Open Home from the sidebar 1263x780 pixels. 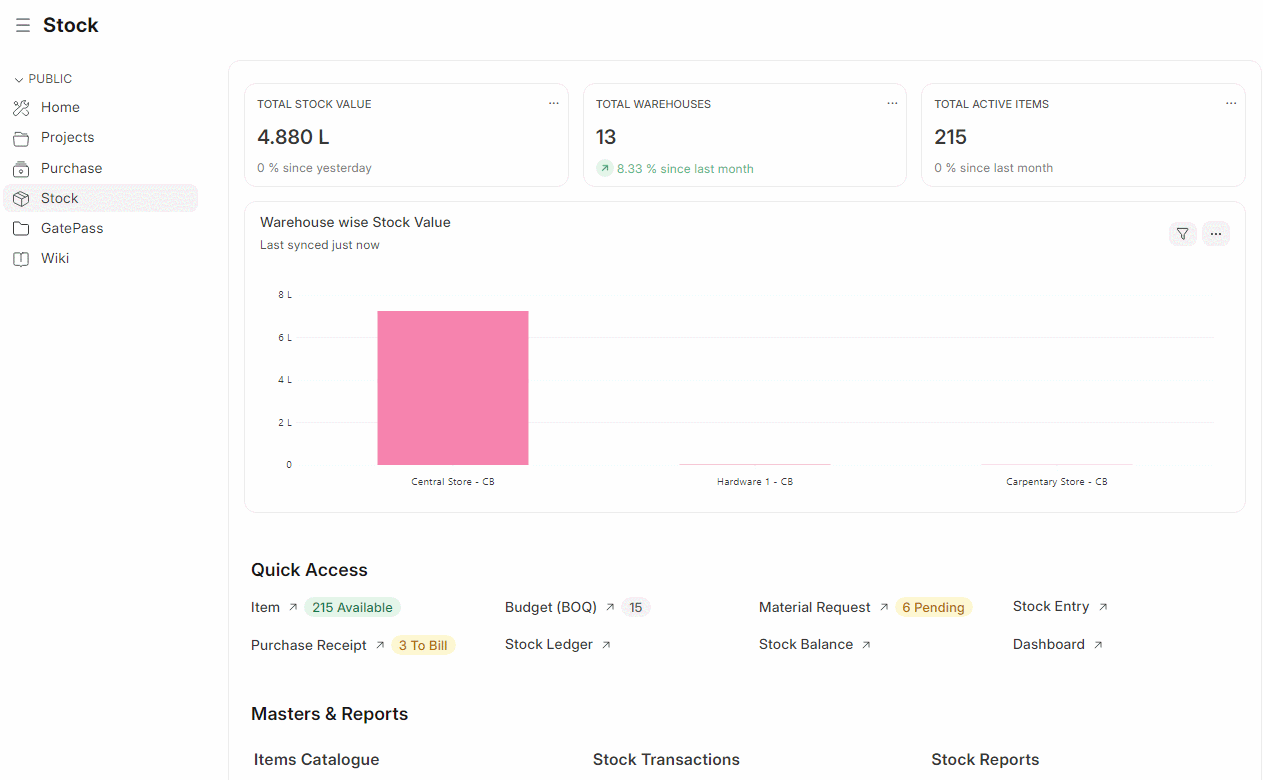tap(60, 108)
